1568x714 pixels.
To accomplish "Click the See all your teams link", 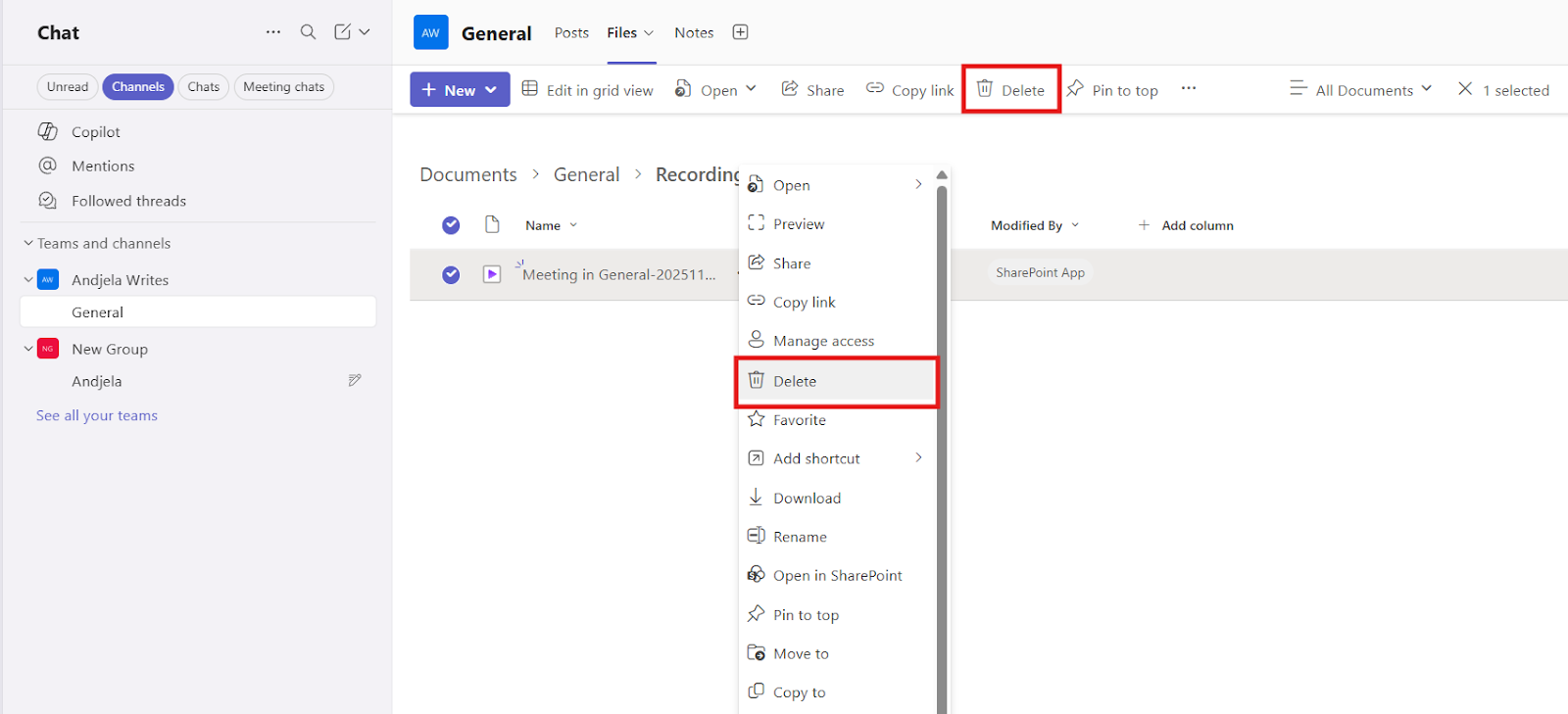I will click(x=97, y=415).
